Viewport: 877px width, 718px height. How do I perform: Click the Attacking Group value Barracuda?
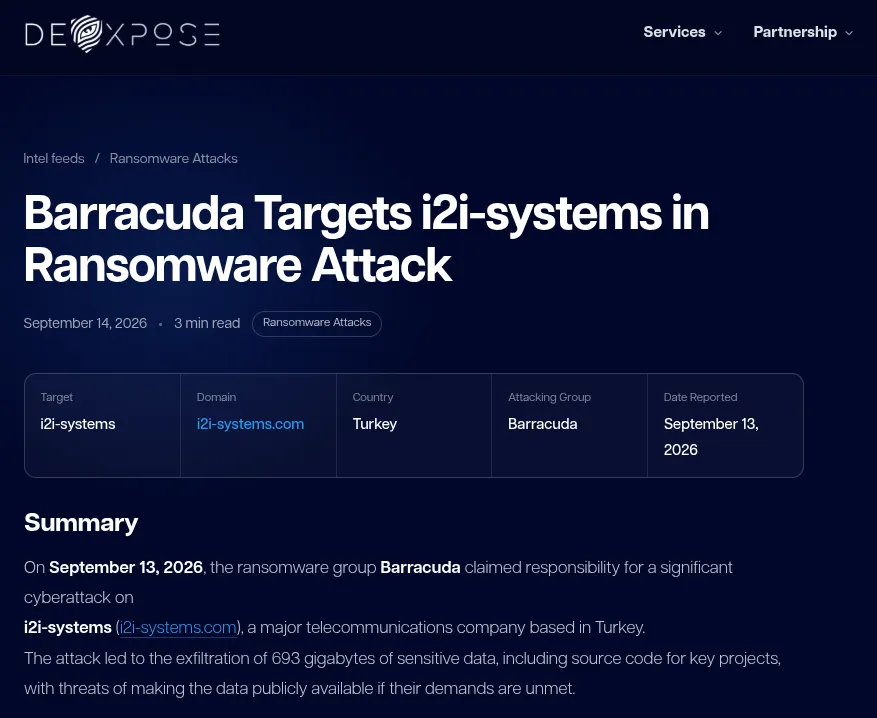pos(543,424)
